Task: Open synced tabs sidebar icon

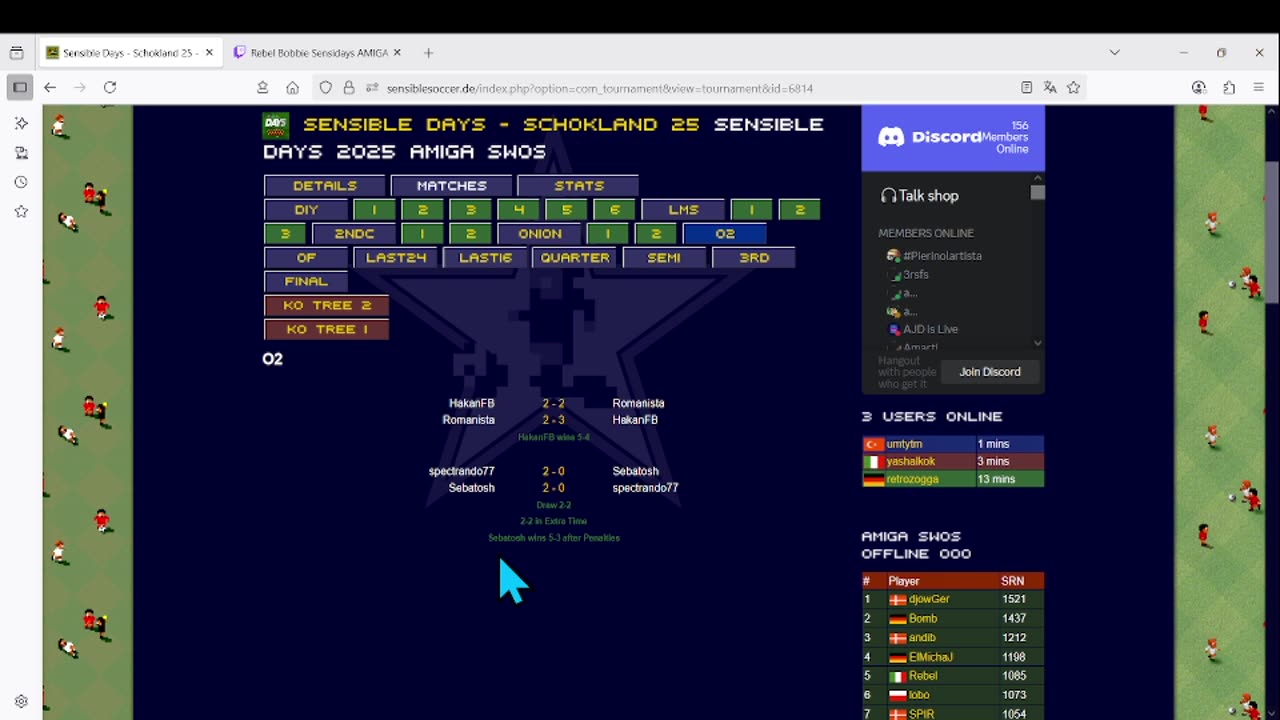Action: click(21, 153)
